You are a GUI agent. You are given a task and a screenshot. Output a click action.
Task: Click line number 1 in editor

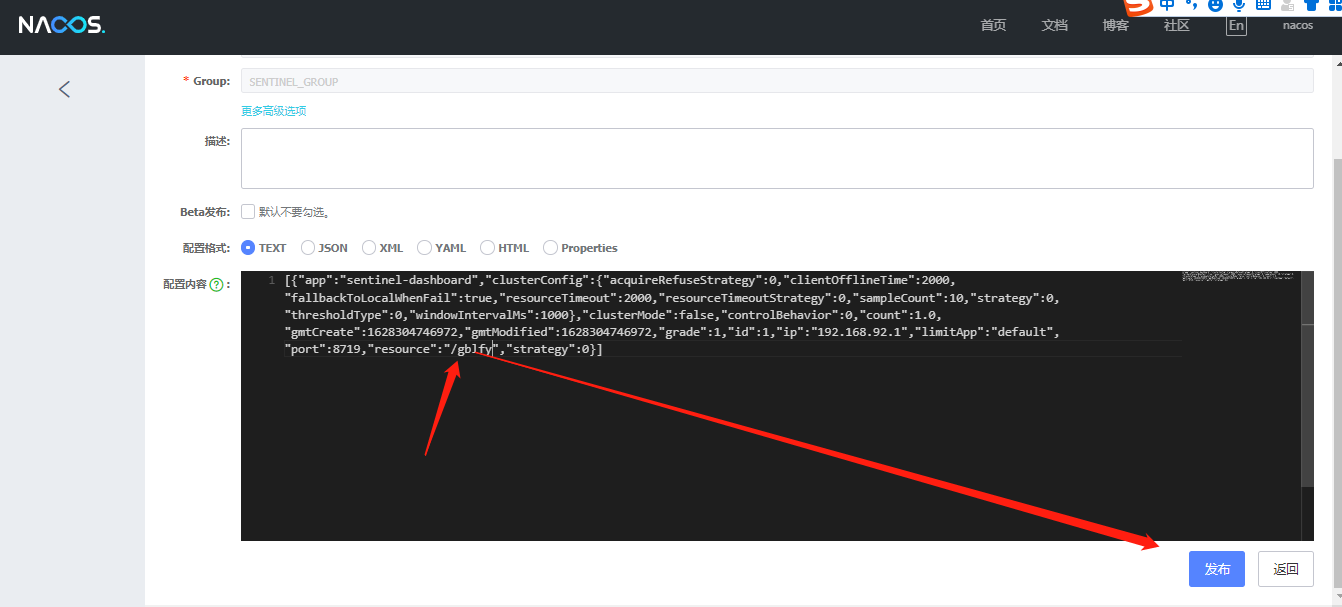[271, 280]
